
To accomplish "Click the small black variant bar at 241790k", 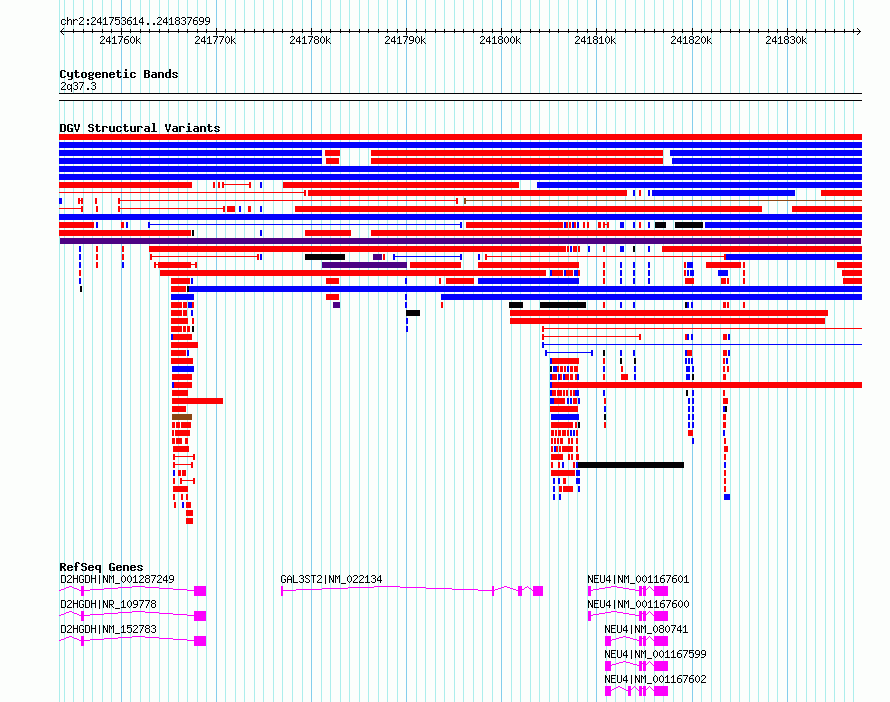I will click(413, 313).
